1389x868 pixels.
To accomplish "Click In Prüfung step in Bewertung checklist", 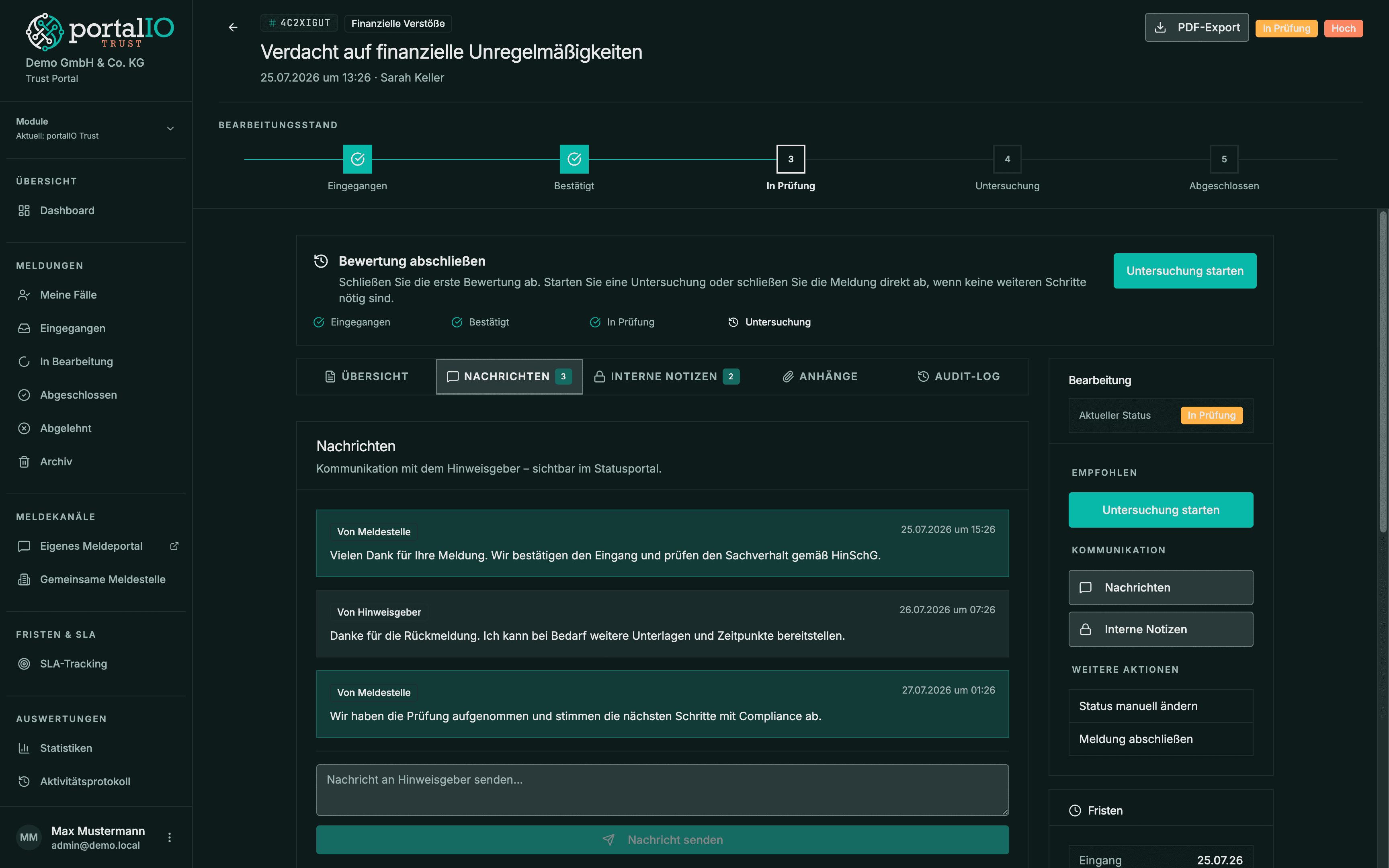I will (x=622, y=322).
